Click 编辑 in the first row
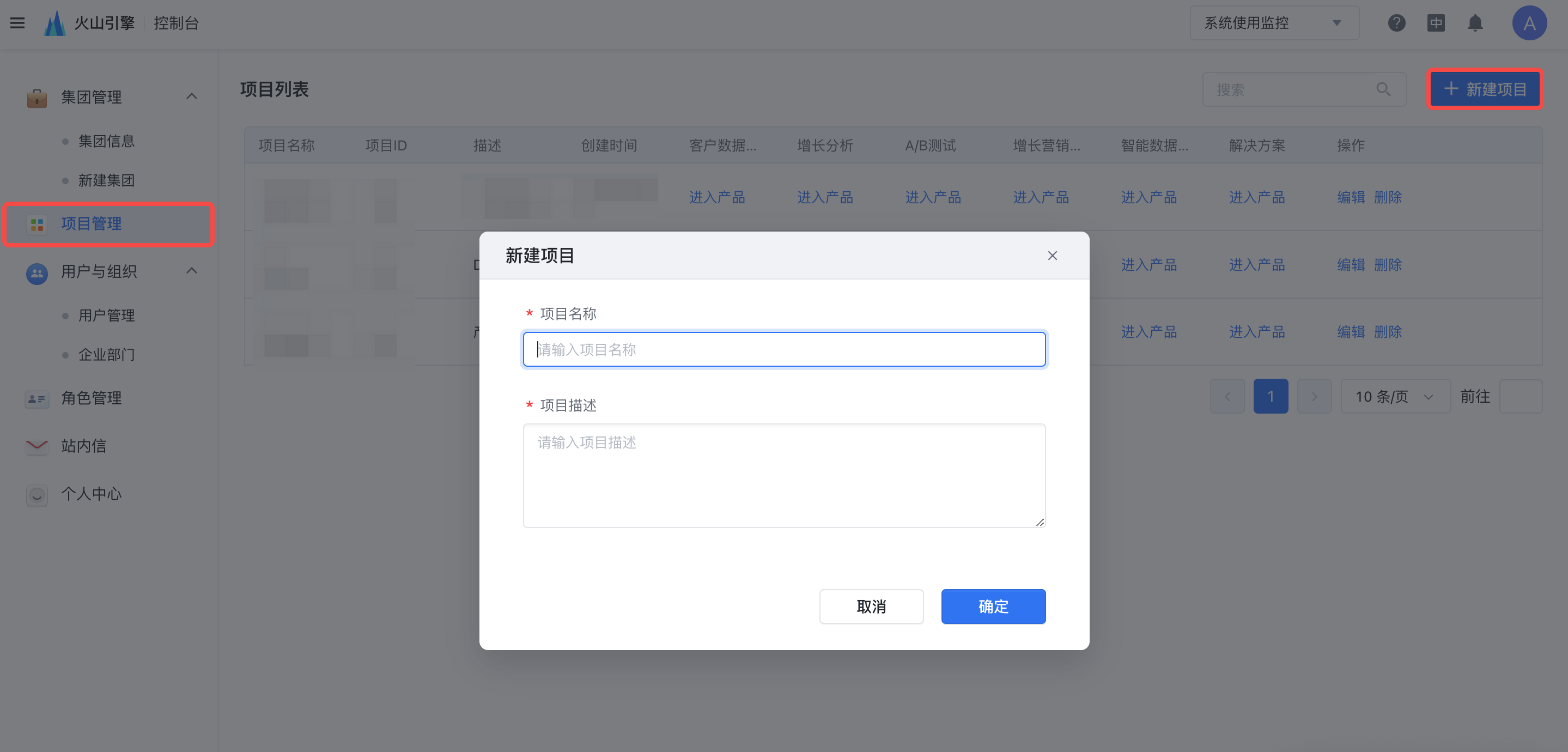The width and height of the screenshot is (1568, 752). click(1351, 197)
